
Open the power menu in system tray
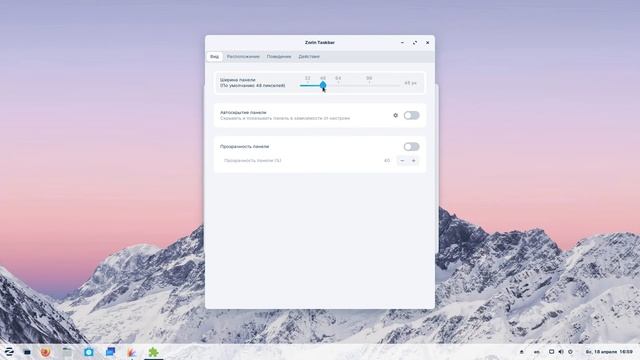571,352
